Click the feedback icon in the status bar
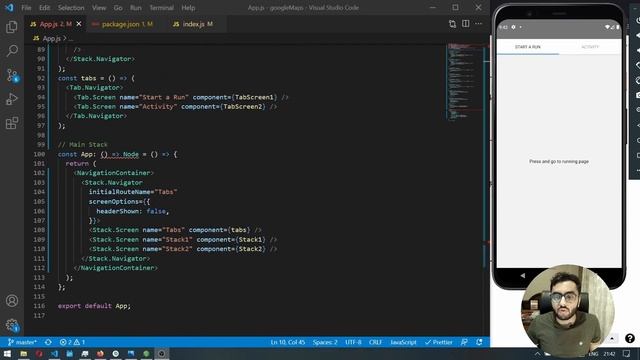This screenshot has height=360, width=640. (x=464, y=342)
